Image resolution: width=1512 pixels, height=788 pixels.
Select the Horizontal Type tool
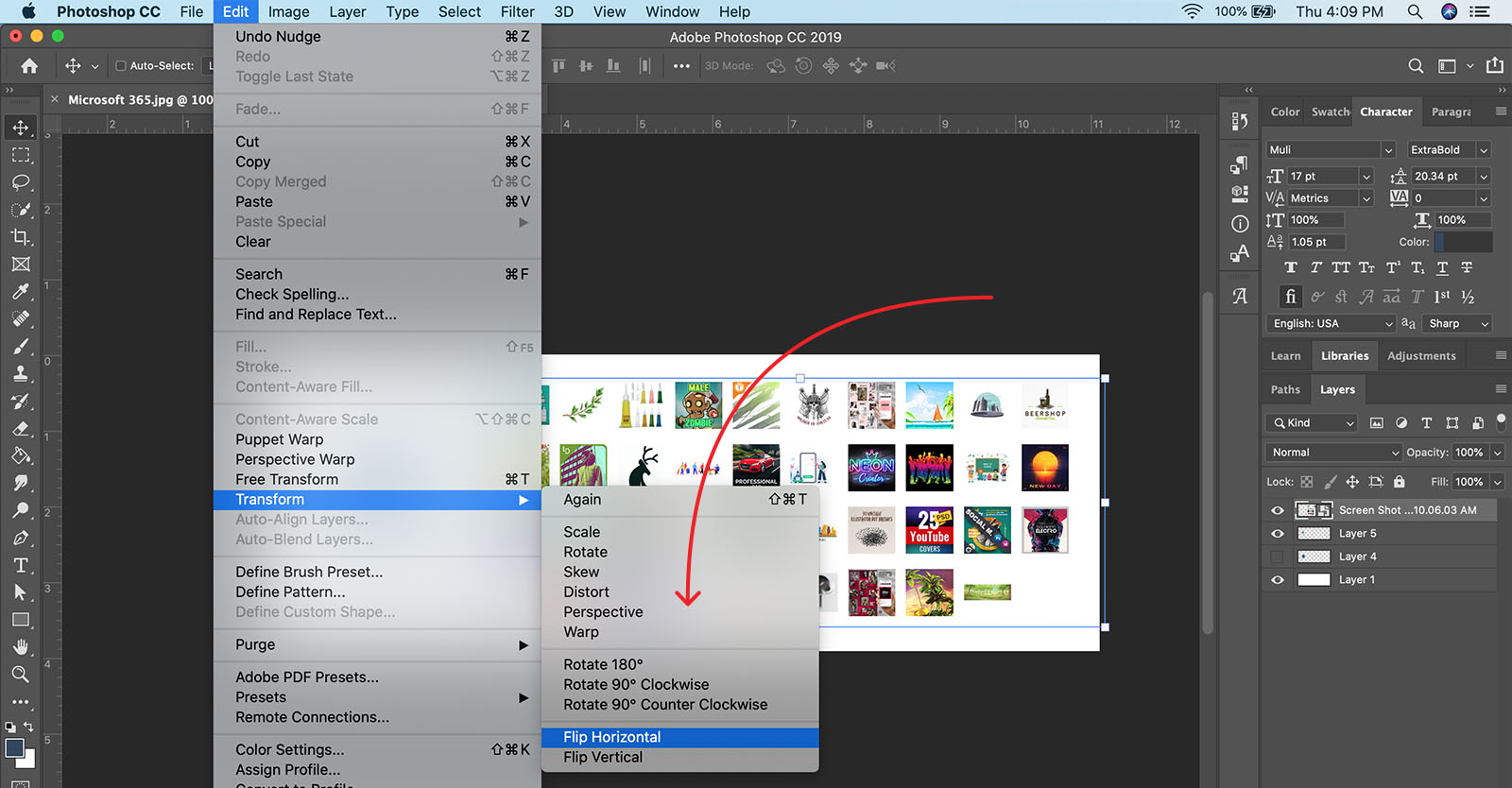coord(21,566)
